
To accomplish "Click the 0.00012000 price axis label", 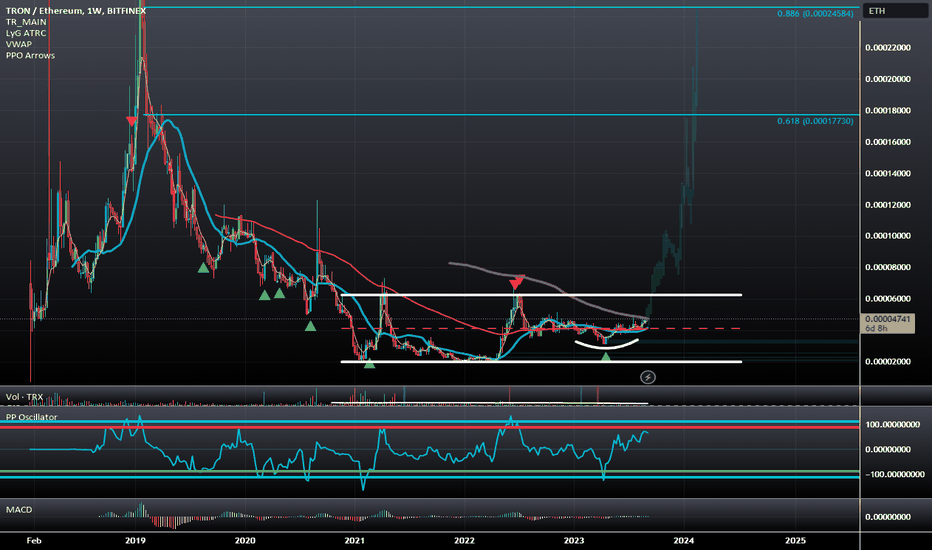I will (888, 205).
